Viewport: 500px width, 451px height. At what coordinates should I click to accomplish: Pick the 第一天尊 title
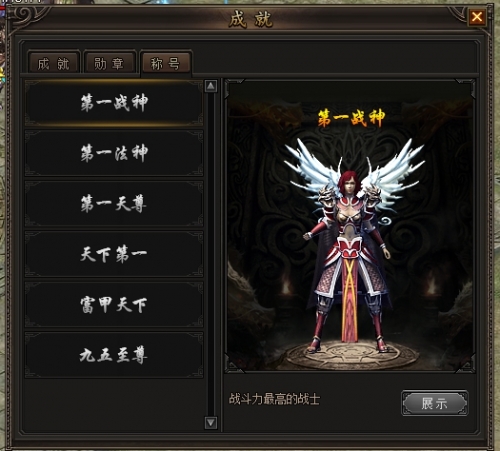(114, 204)
